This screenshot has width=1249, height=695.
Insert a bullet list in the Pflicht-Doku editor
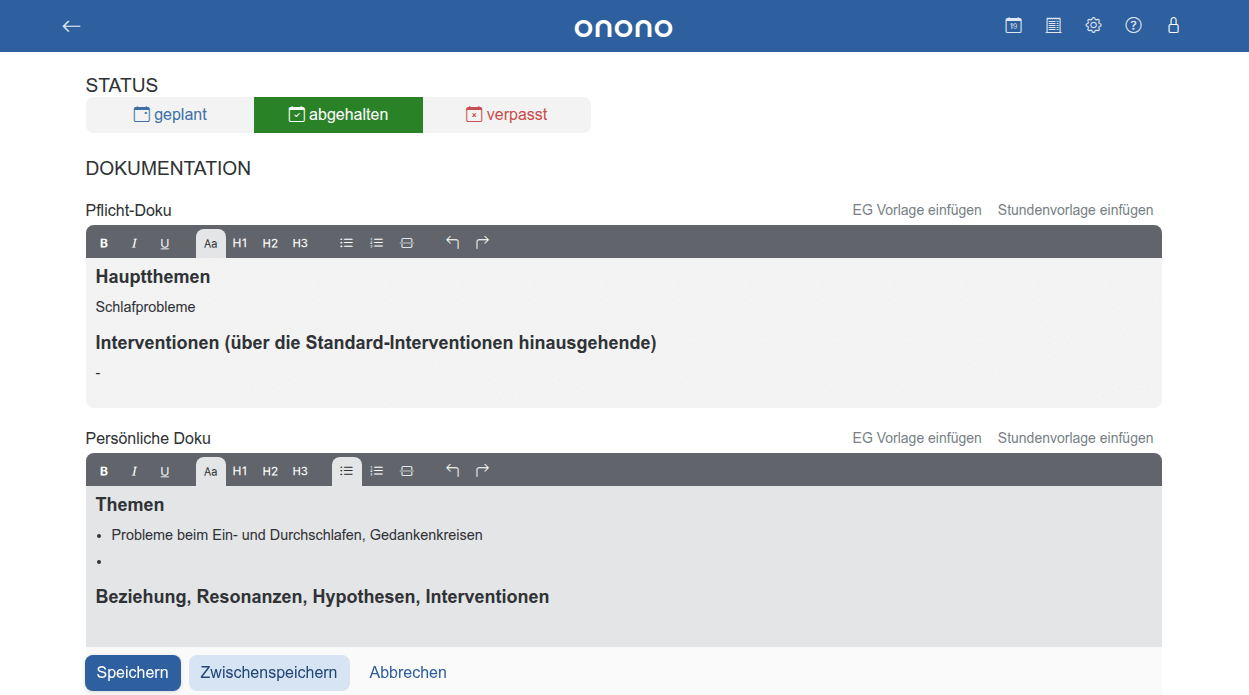346,242
